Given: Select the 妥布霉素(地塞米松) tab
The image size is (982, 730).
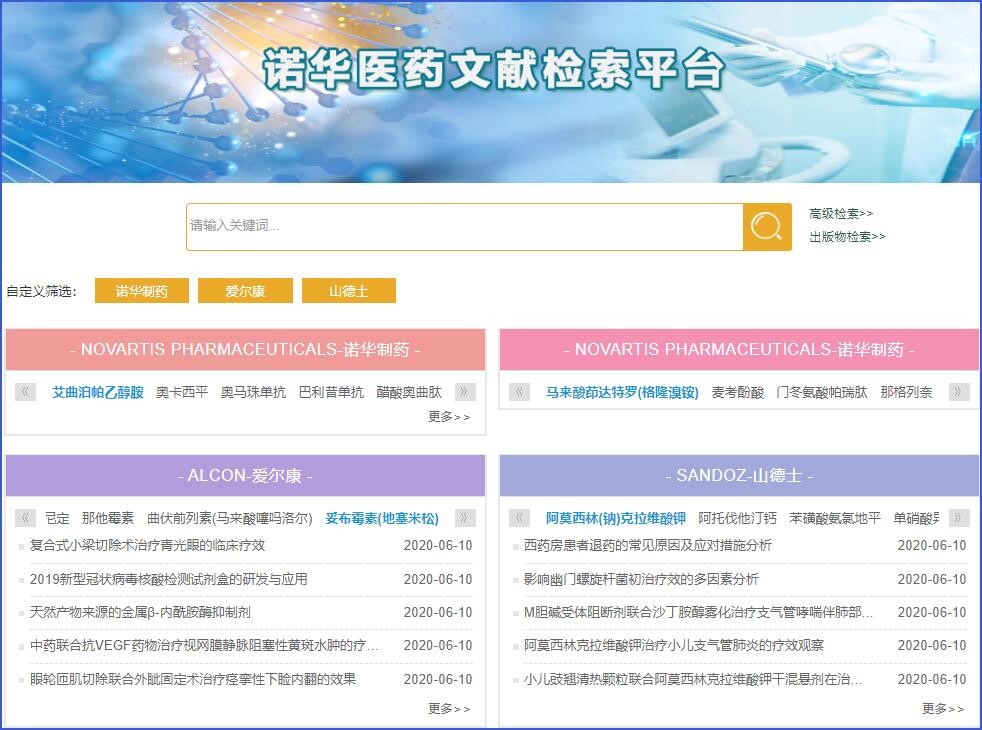Looking at the screenshot, I should tap(382, 518).
